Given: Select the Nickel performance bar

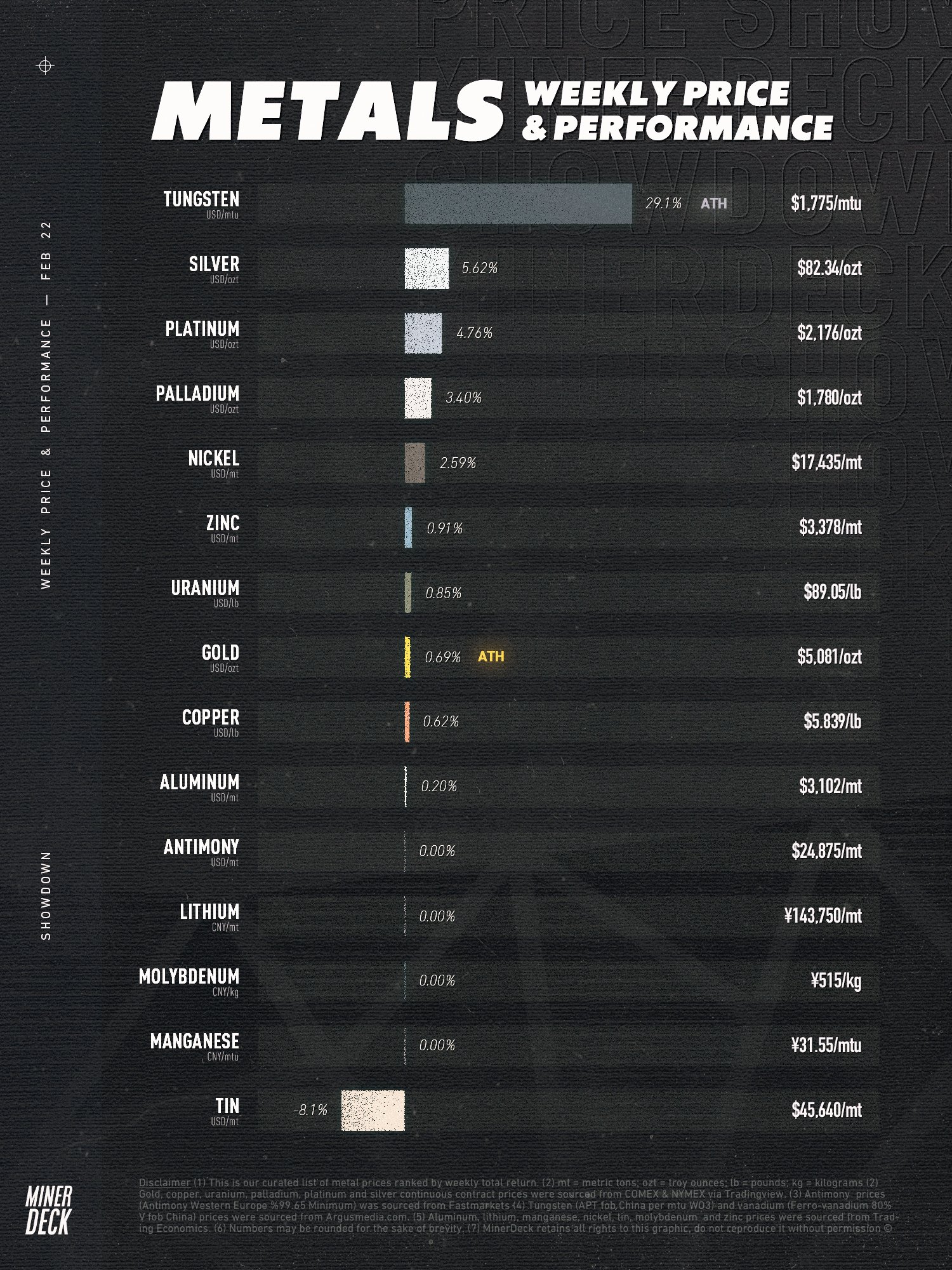Looking at the screenshot, I should [414, 463].
